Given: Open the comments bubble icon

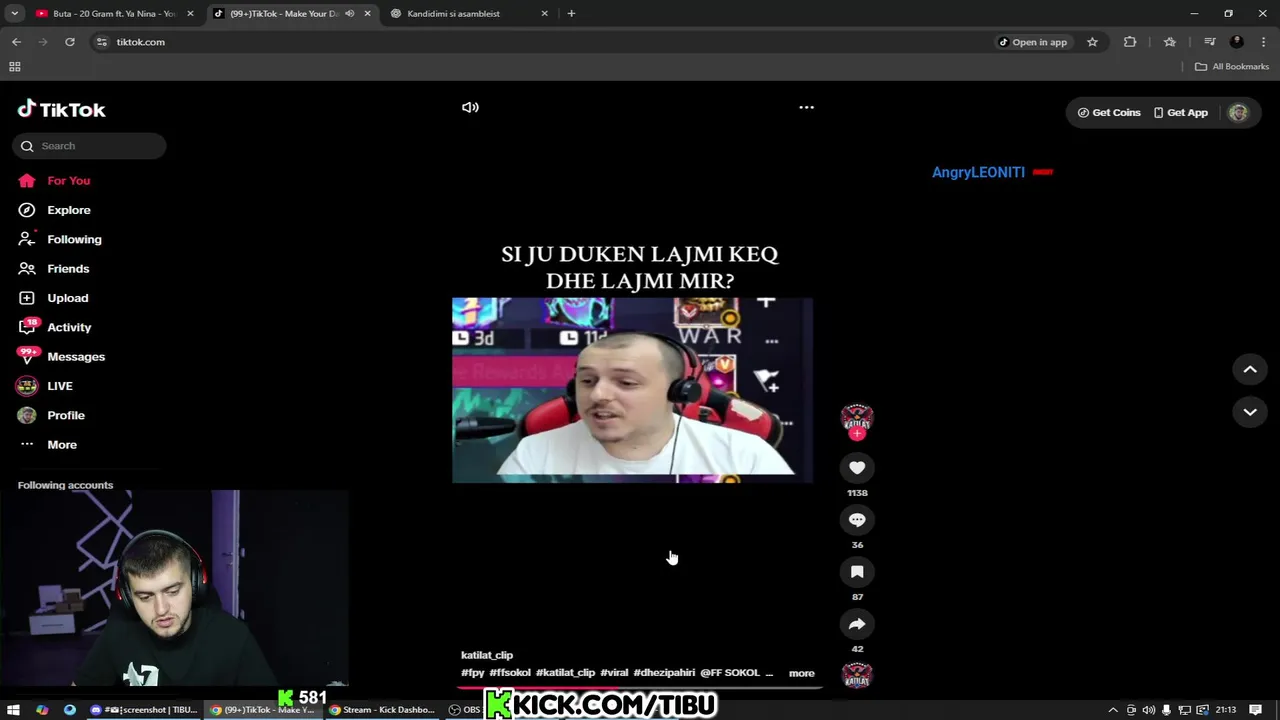Looking at the screenshot, I should point(857,520).
